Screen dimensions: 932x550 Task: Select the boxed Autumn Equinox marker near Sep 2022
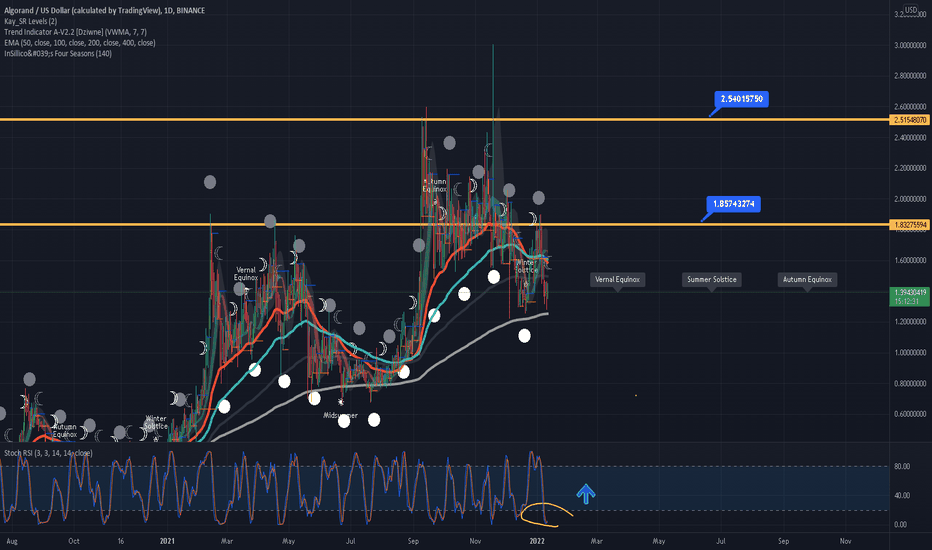[807, 279]
